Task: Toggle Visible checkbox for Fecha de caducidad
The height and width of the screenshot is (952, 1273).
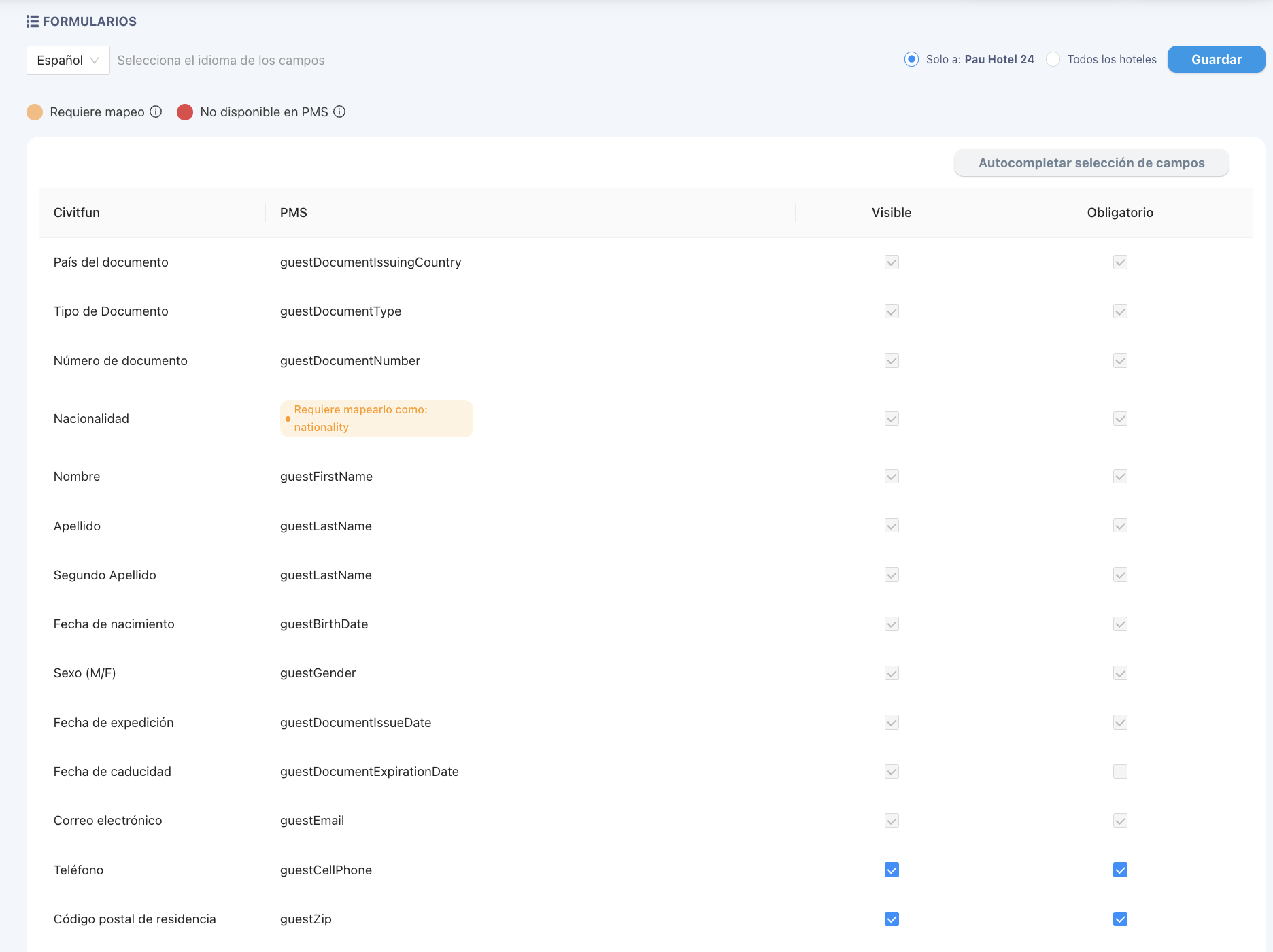Action: 892,771
